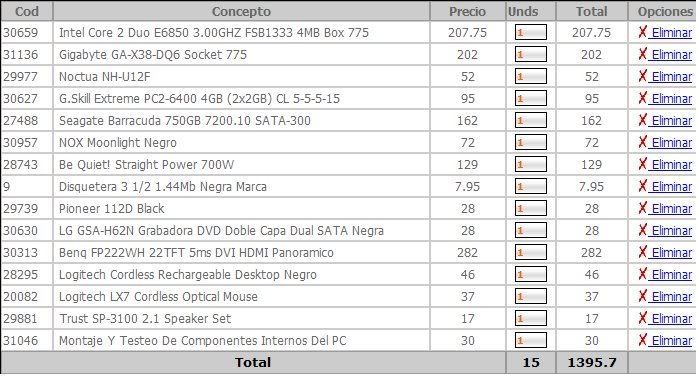The height and width of the screenshot is (384, 696).
Task: Click the Eliminar link for G.Skill Extreme memory
Action: [670, 99]
